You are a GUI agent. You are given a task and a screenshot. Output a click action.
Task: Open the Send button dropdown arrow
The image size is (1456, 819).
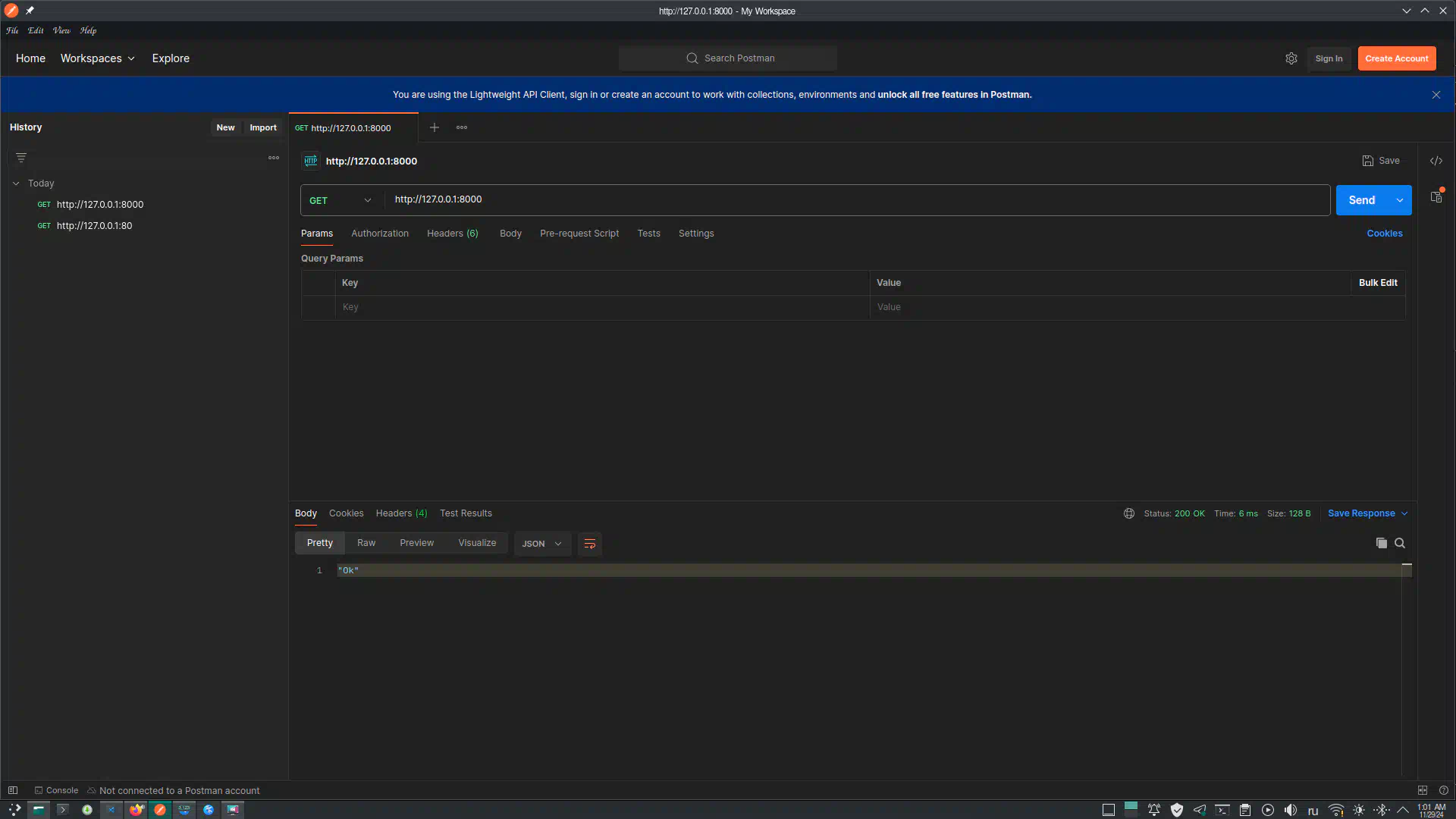click(1400, 200)
